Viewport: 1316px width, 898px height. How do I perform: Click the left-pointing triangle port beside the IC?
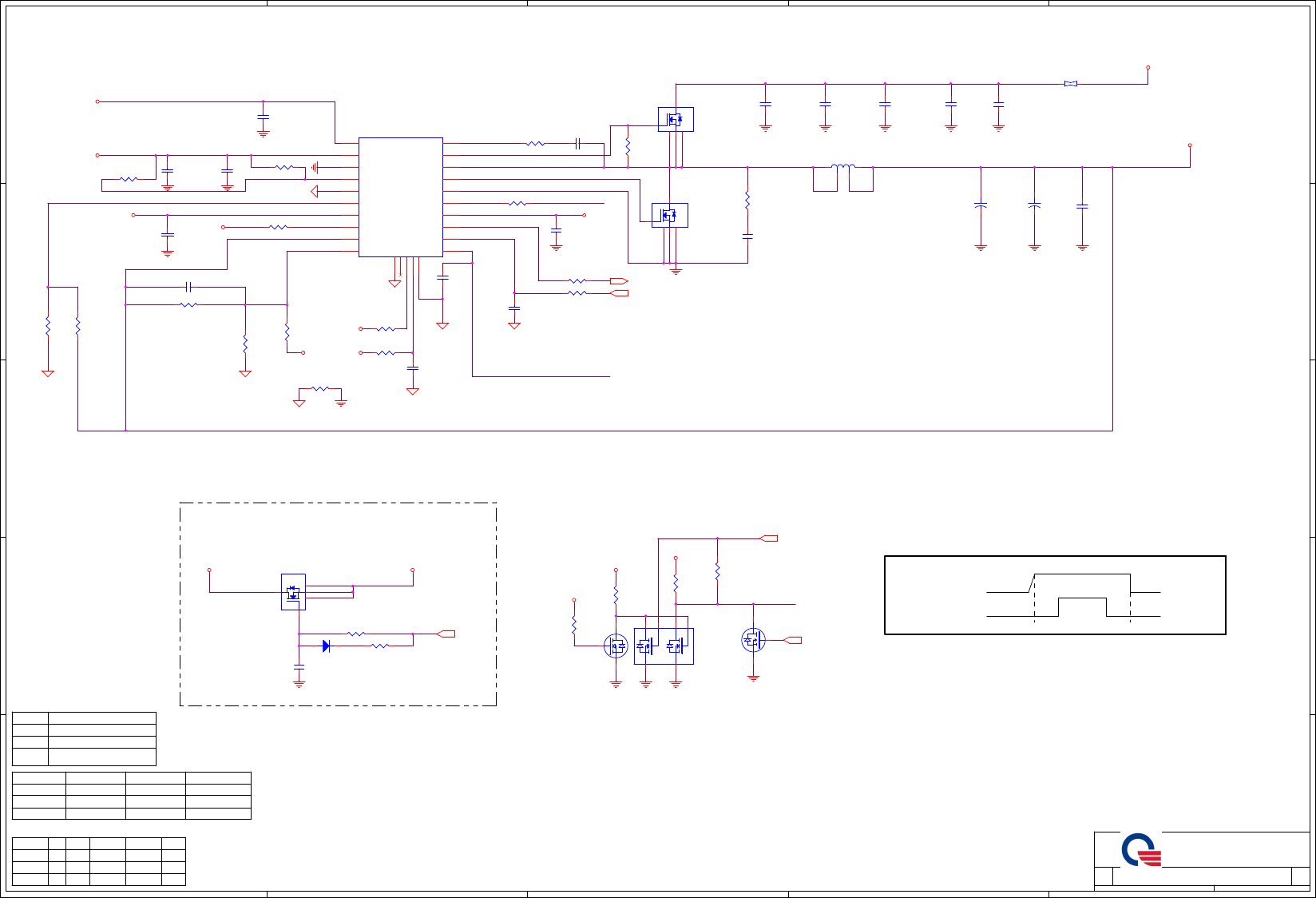point(315,191)
